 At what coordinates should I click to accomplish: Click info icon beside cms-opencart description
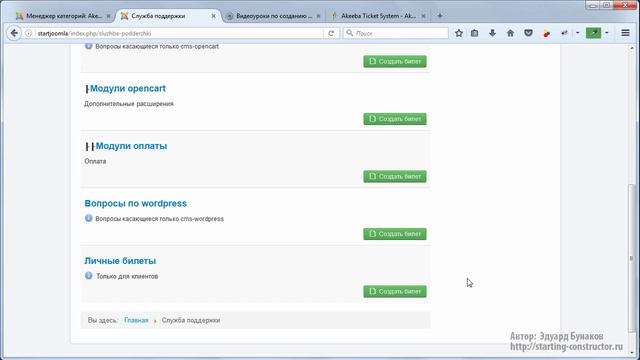(89, 46)
